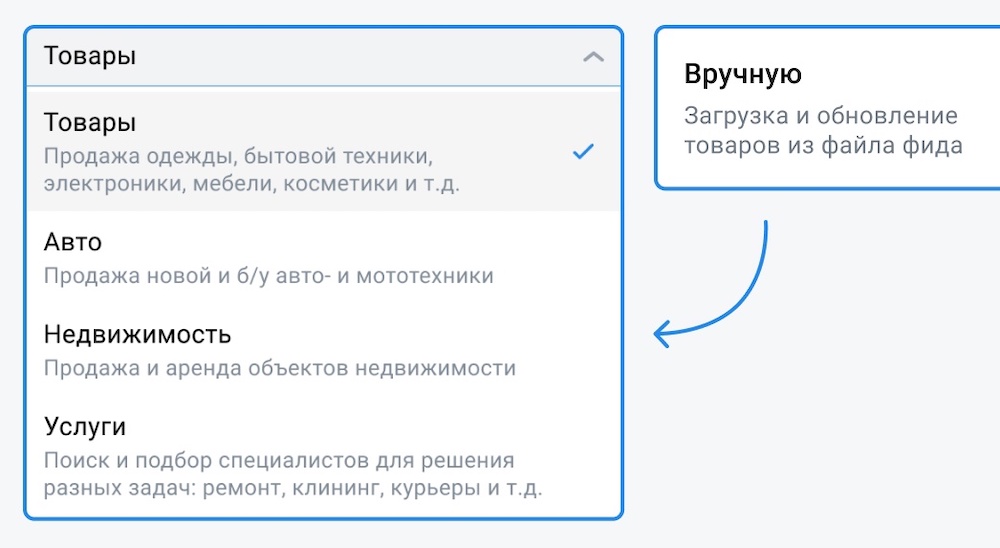Click "Продажа и аренда объектов недвижимости" description
1000x548 pixels.
(x=279, y=368)
